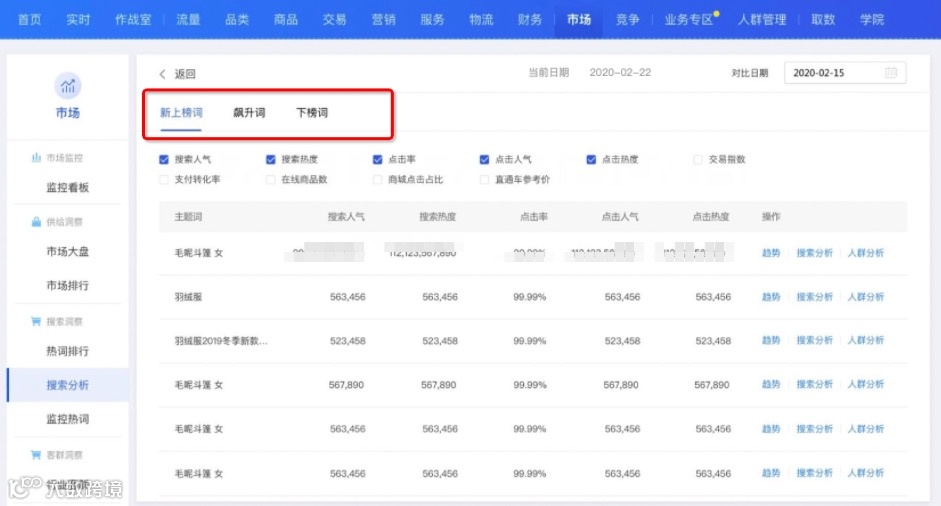Enable the 交易指数 checkbox
The width and height of the screenshot is (941, 506).
pos(698,159)
